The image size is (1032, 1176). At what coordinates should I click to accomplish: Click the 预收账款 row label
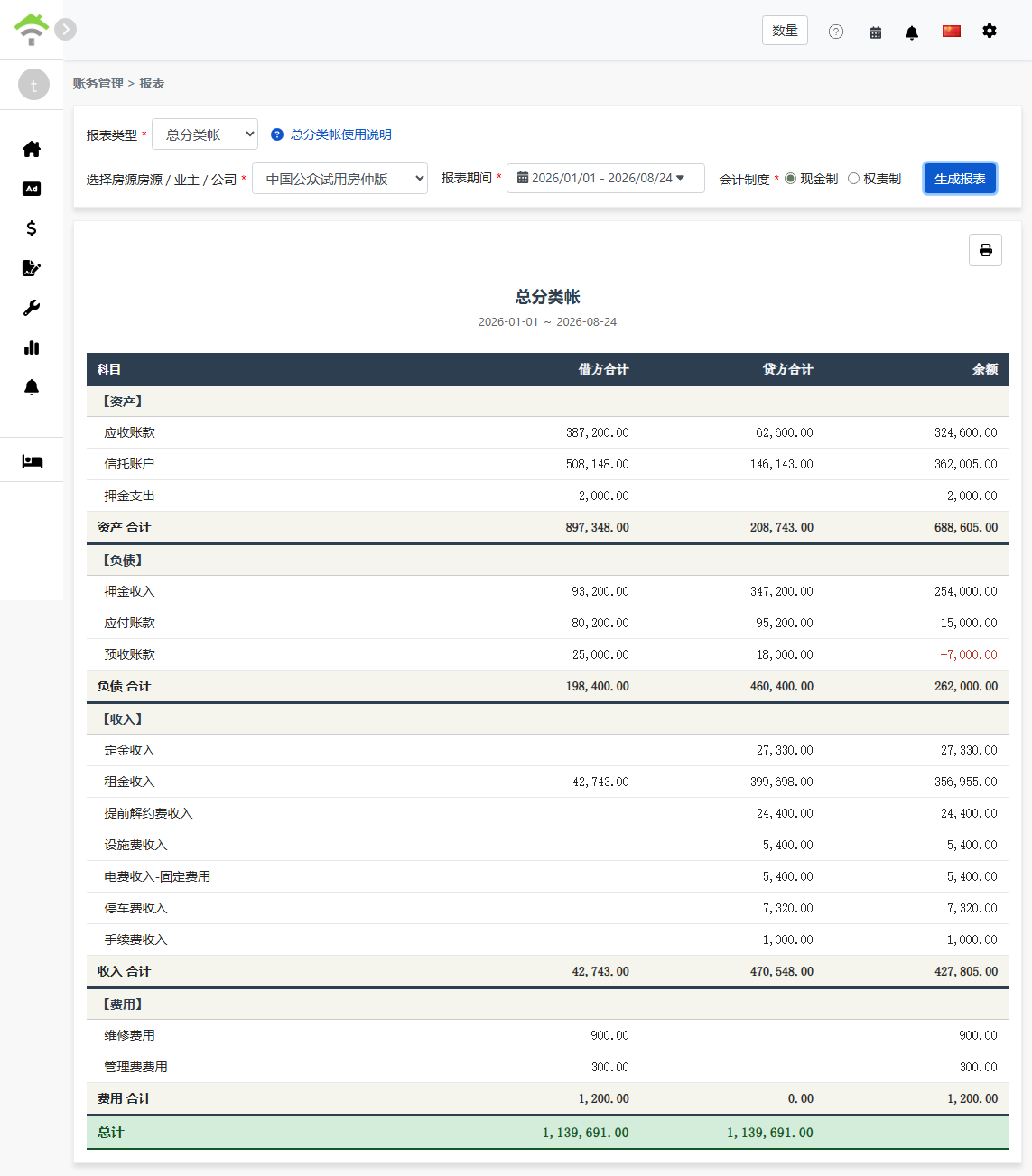[129, 654]
